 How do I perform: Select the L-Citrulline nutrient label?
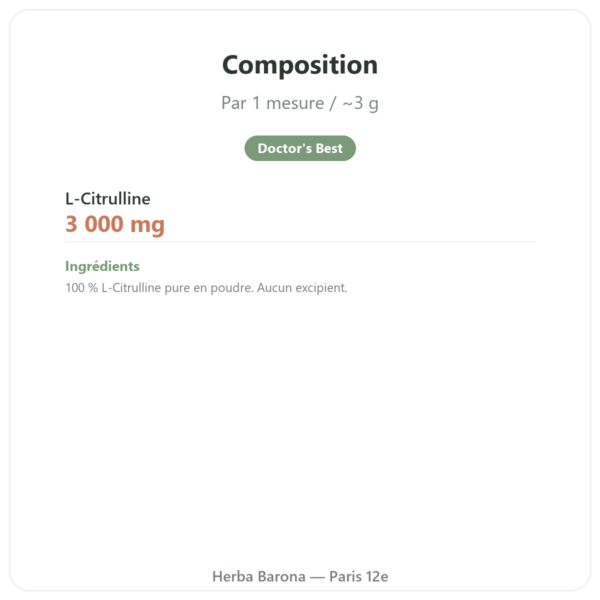pyautogui.click(x=108, y=199)
